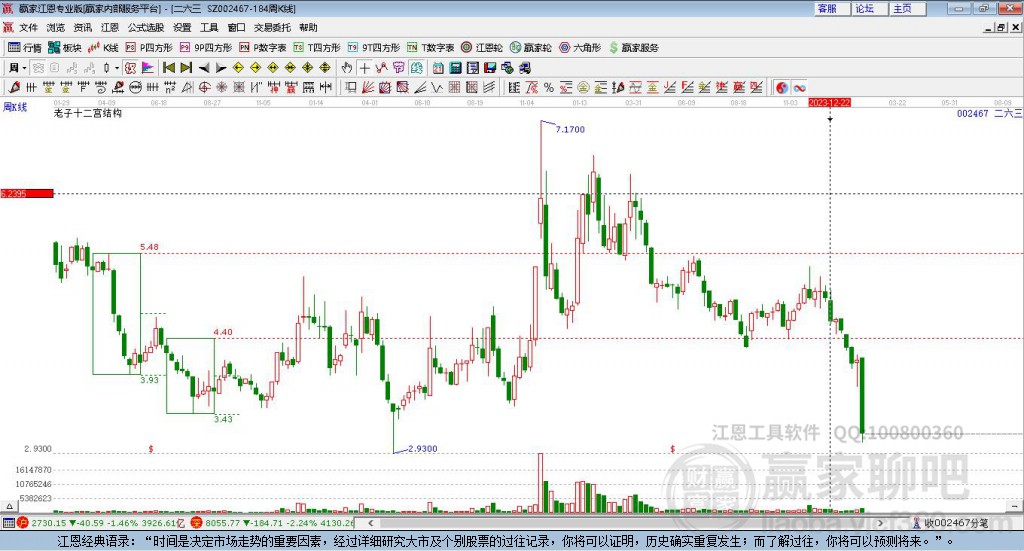Open the T数字表 tool
The height and width of the screenshot is (551, 1024).
pyautogui.click(x=430, y=48)
